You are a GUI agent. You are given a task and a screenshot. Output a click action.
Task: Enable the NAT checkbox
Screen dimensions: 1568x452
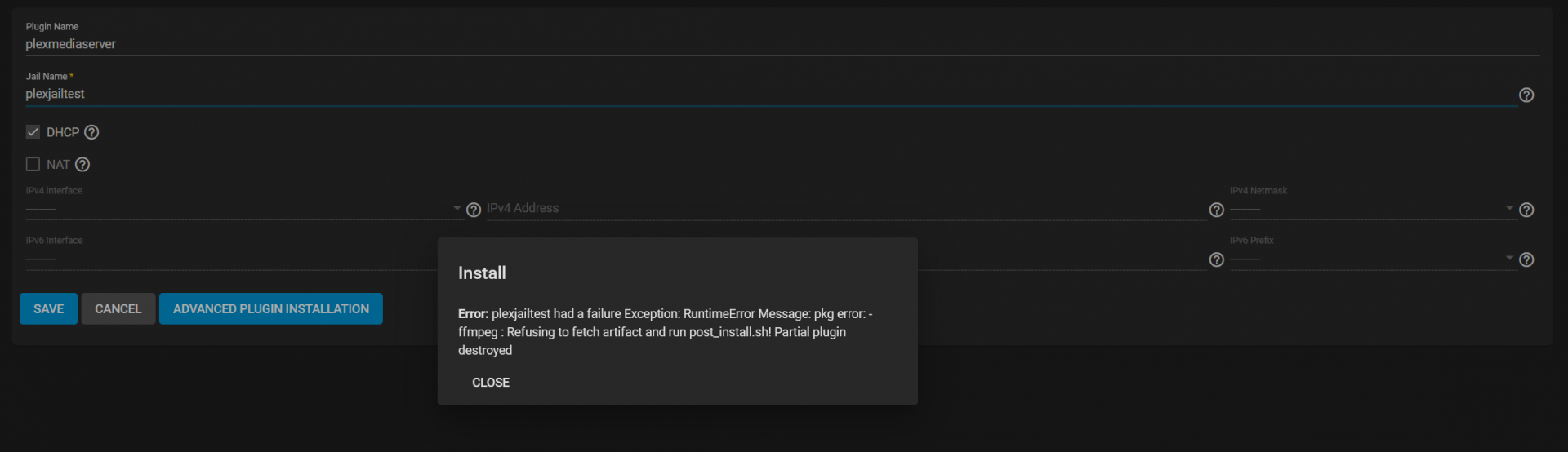pos(33,164)
